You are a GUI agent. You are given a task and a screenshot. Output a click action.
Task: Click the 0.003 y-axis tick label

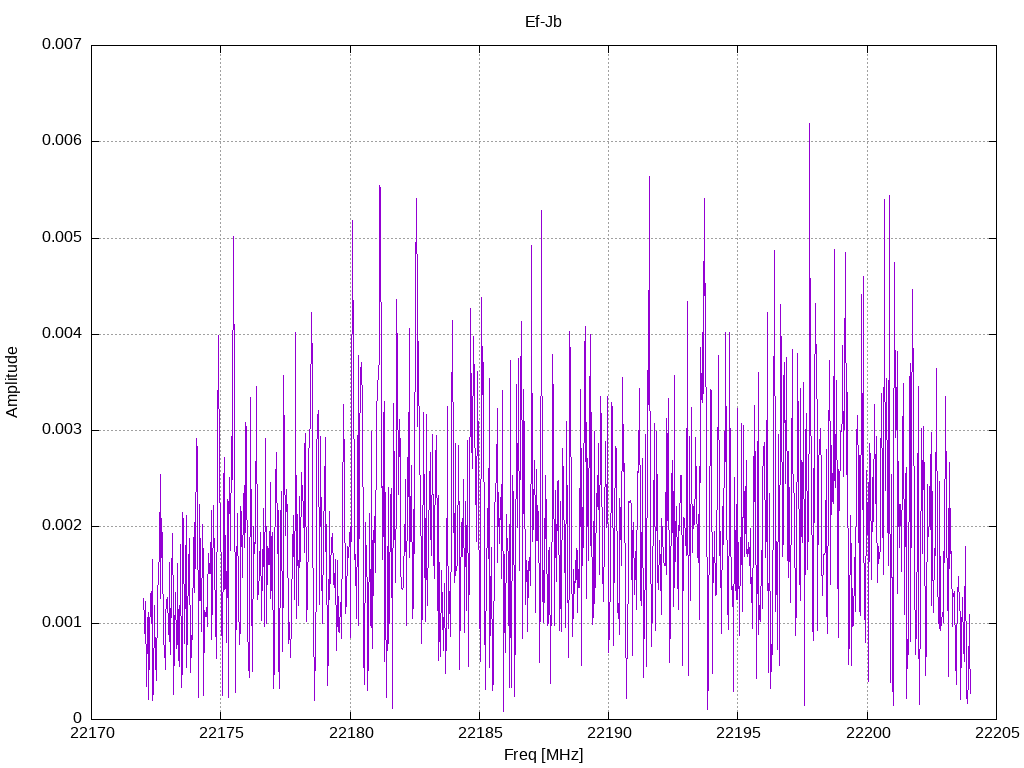[62, 429]
